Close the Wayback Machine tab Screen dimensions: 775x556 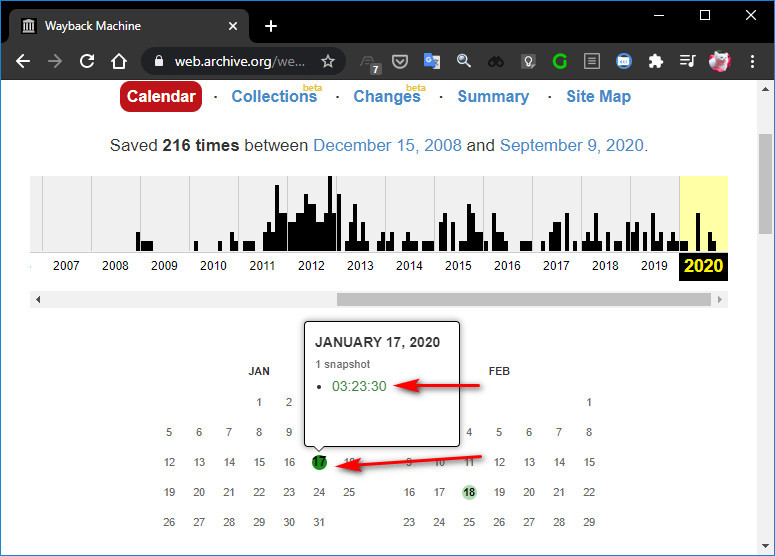233,26
